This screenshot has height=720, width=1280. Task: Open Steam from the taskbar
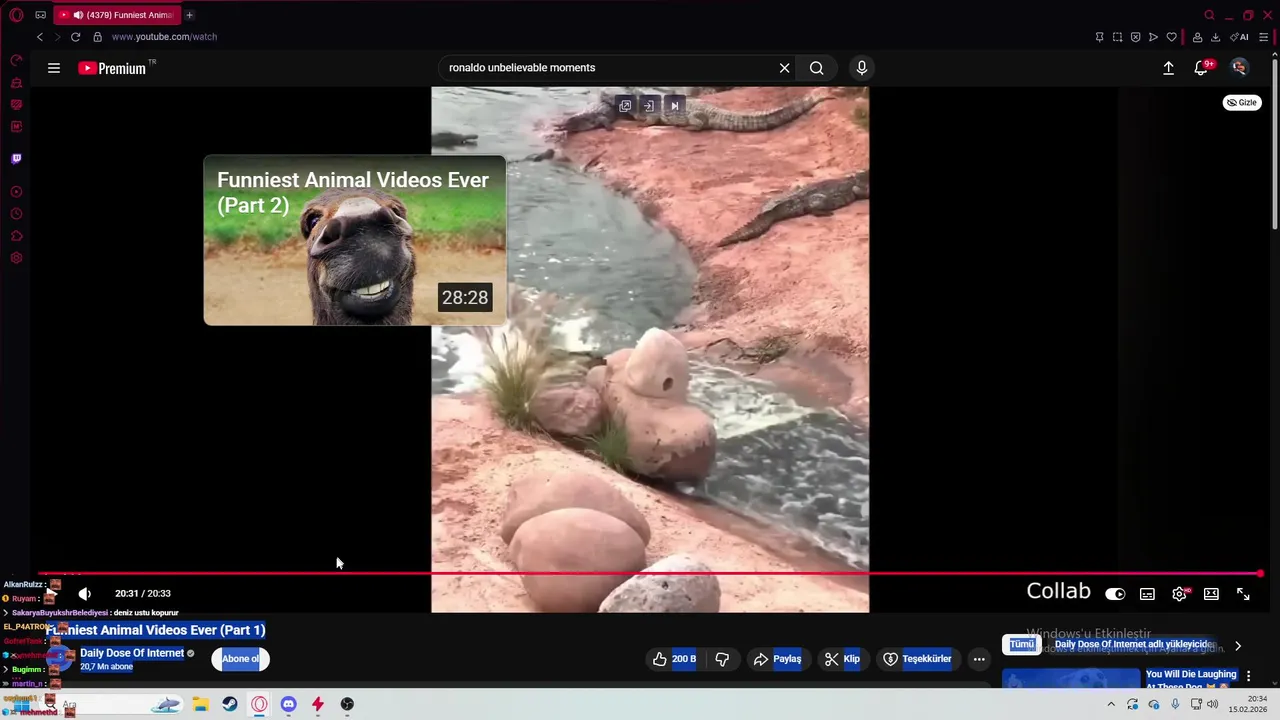coord(230,704)
